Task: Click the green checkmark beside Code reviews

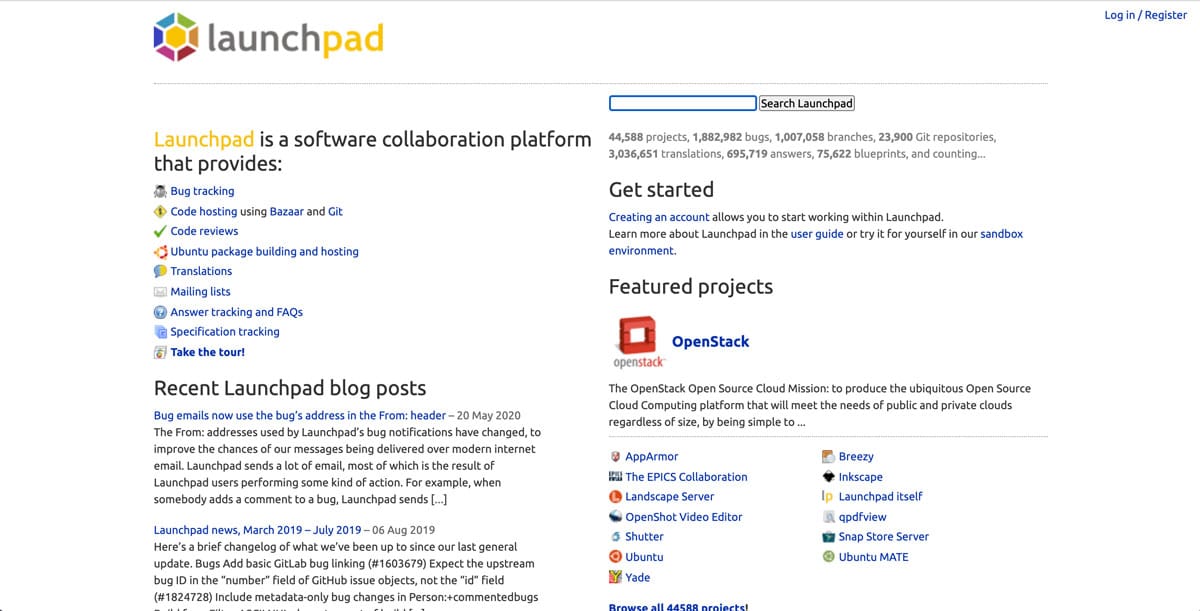Action: [160, 231]
